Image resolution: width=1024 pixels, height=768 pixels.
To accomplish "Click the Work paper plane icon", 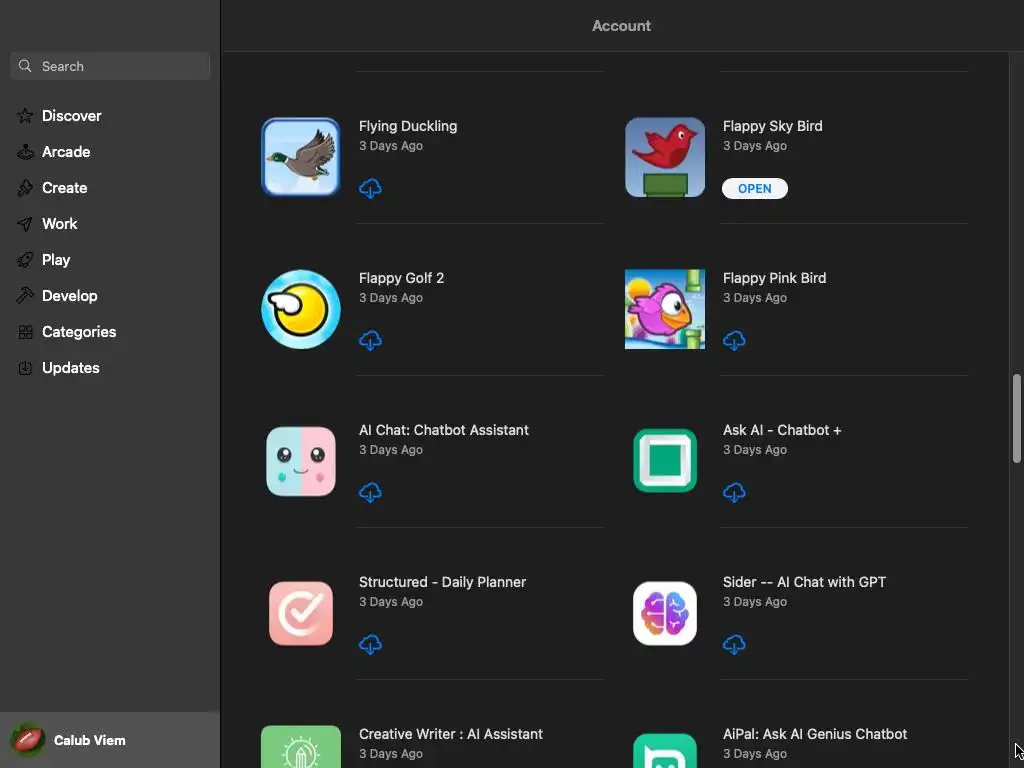I will [25, 224].
